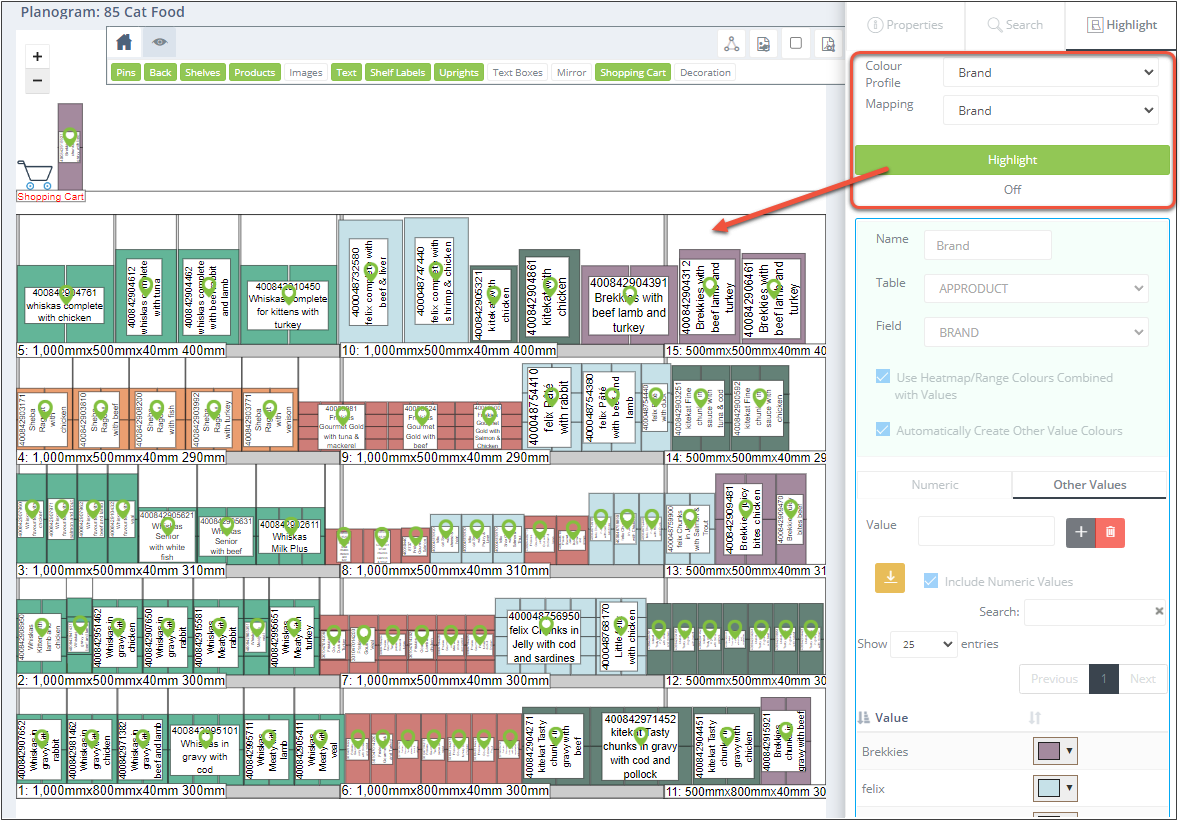This screenshot has width=1183, height=821.
Task: Select the felix value row
Action: pos(1012,788)
